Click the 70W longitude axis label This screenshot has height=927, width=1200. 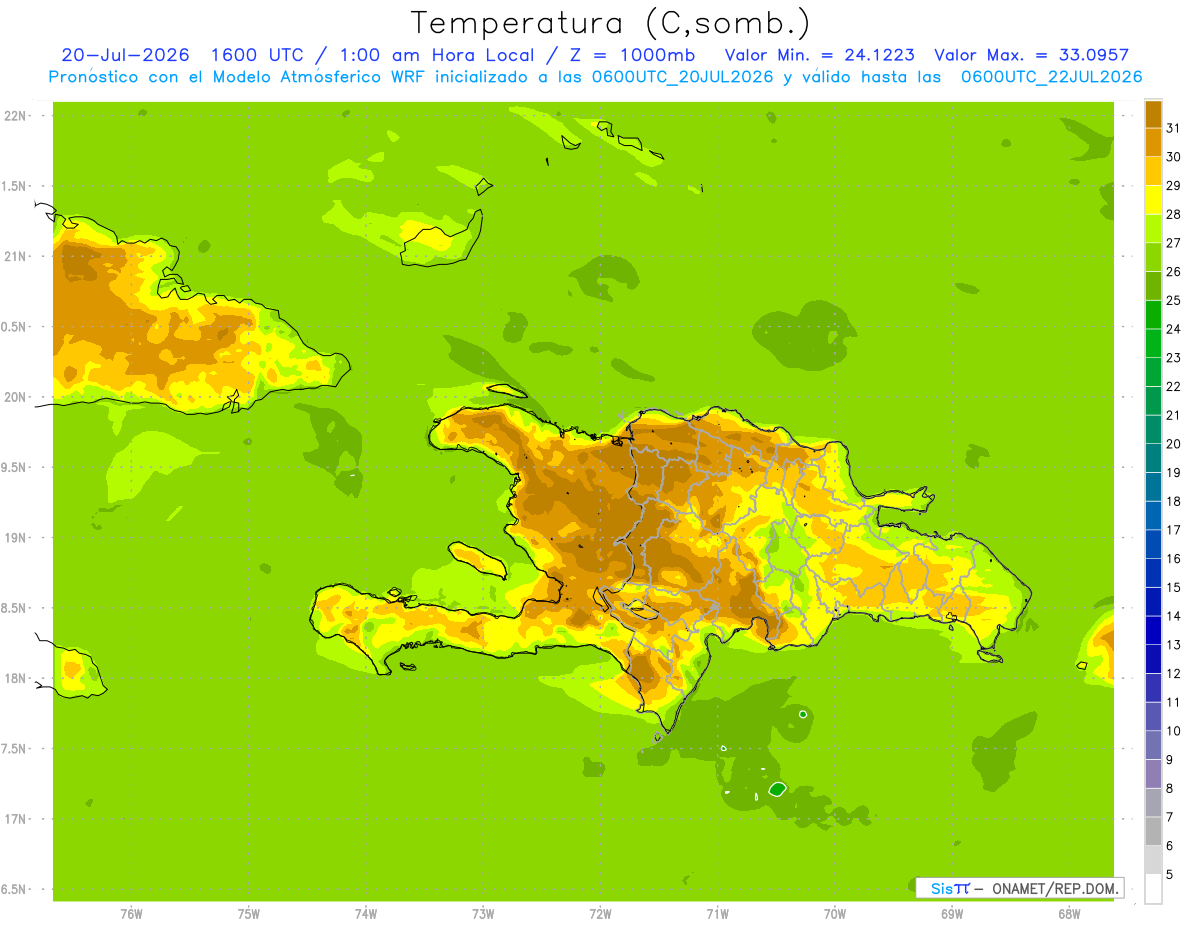(x=835, y=913)
